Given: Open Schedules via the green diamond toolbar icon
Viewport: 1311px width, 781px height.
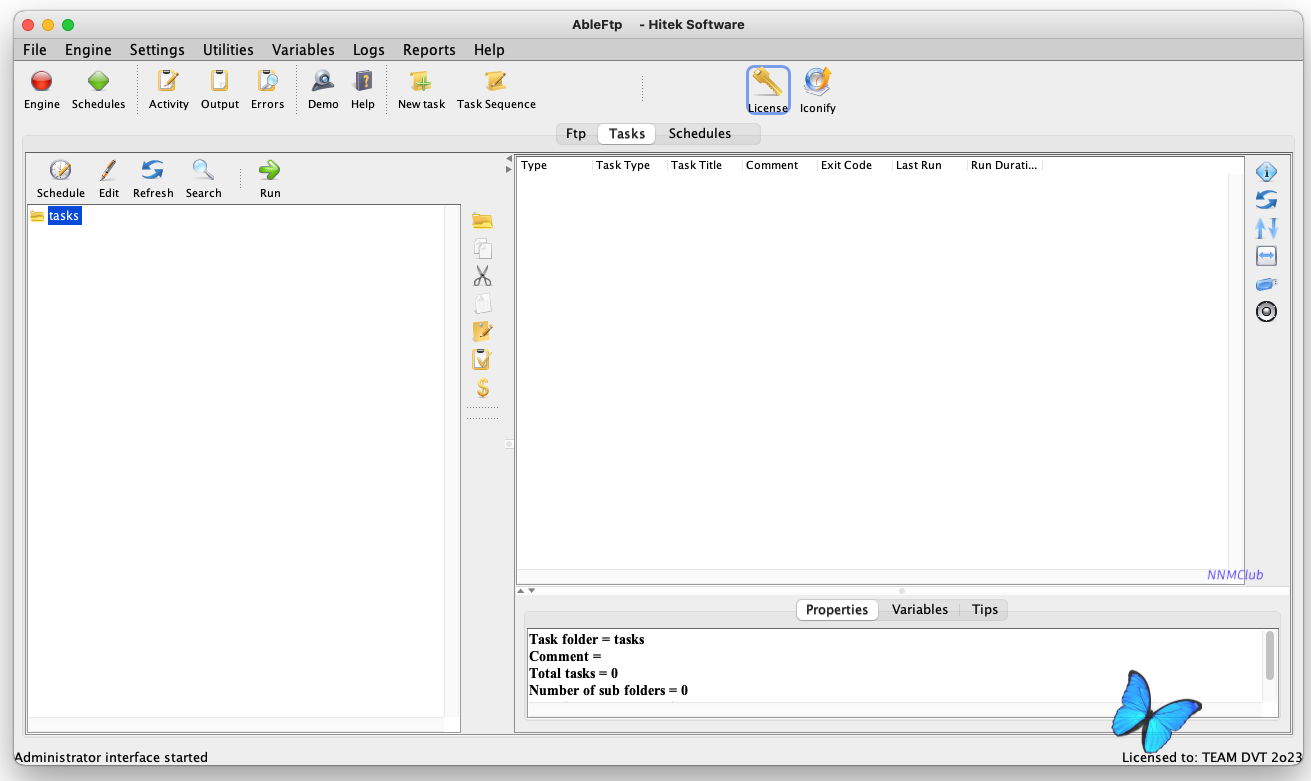Looking at the screenshot, I should click(98, 82).
